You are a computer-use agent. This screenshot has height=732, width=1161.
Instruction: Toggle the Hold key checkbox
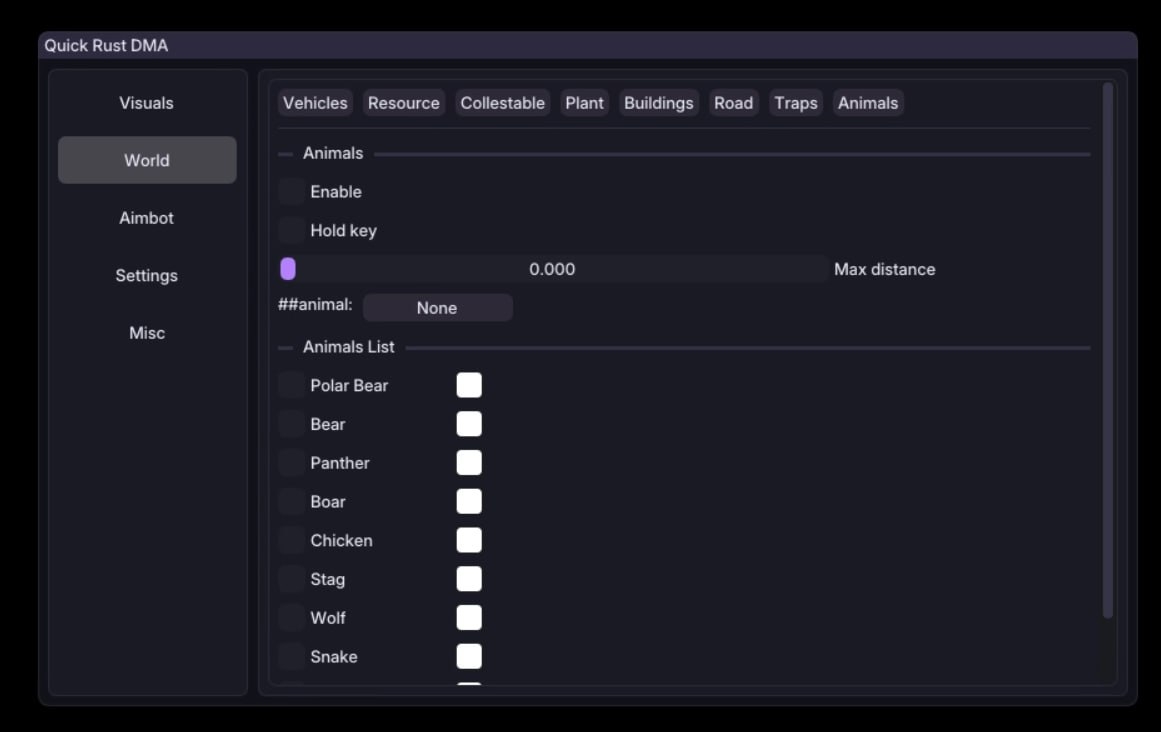[291, 231]
